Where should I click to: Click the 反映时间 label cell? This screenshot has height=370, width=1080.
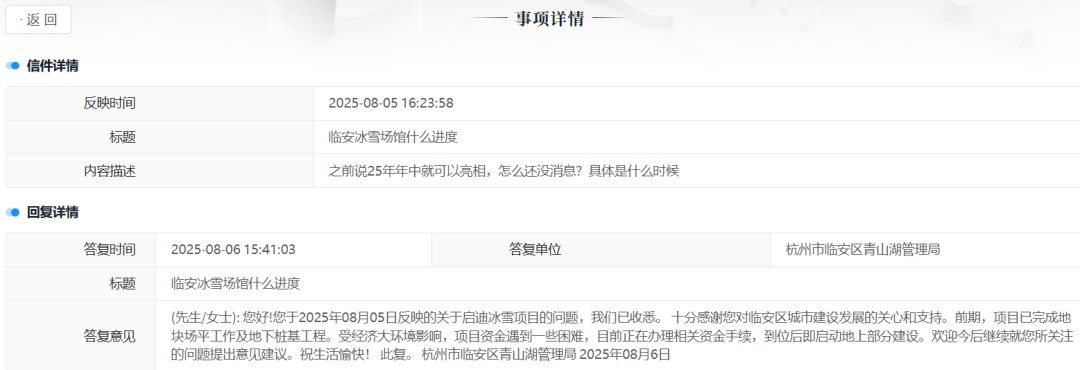pyautogui.click(x=160, y=103)
